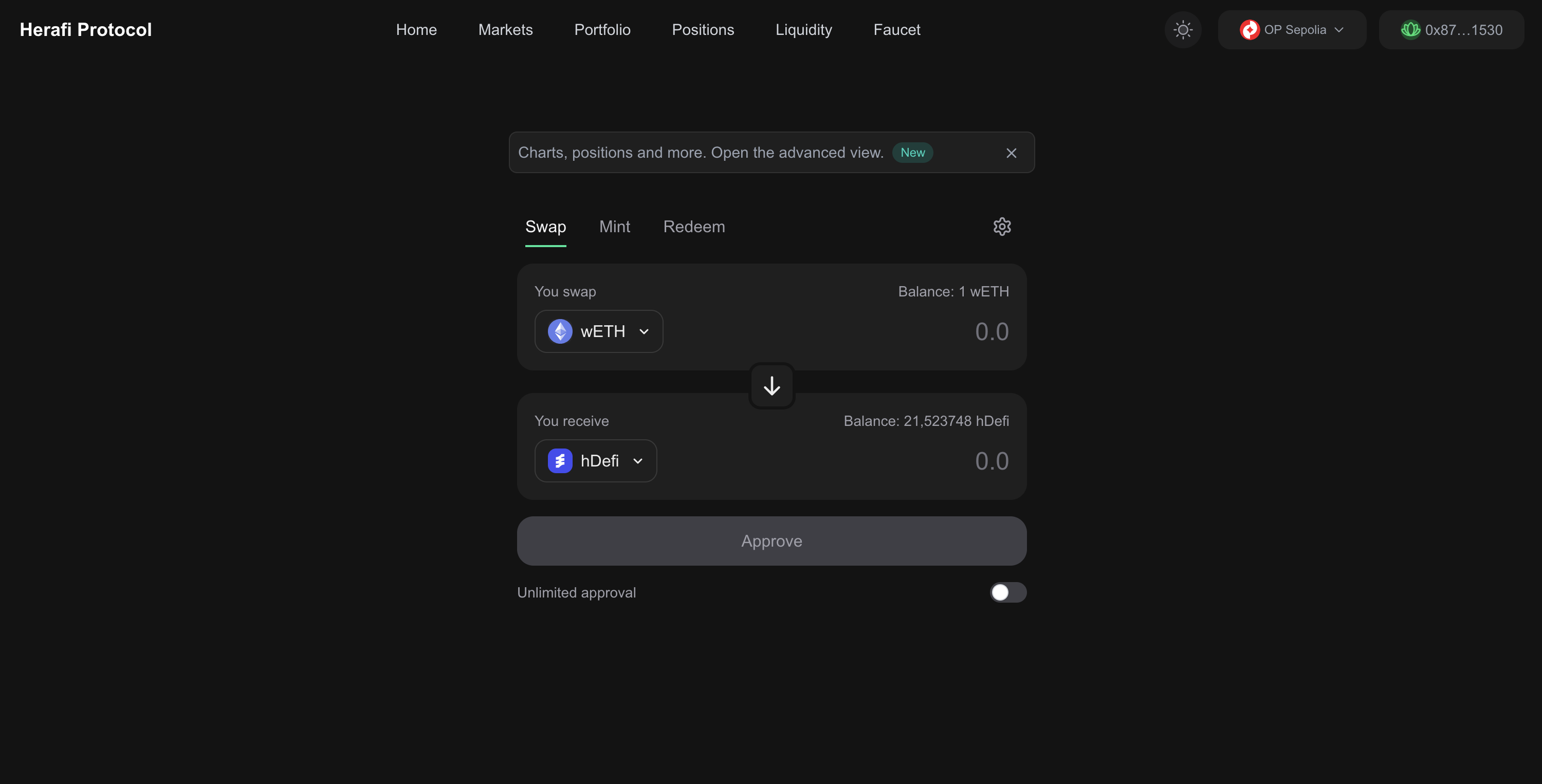Go to the Home page
The image size is (1542, 784).
click(x=416, y=30)
